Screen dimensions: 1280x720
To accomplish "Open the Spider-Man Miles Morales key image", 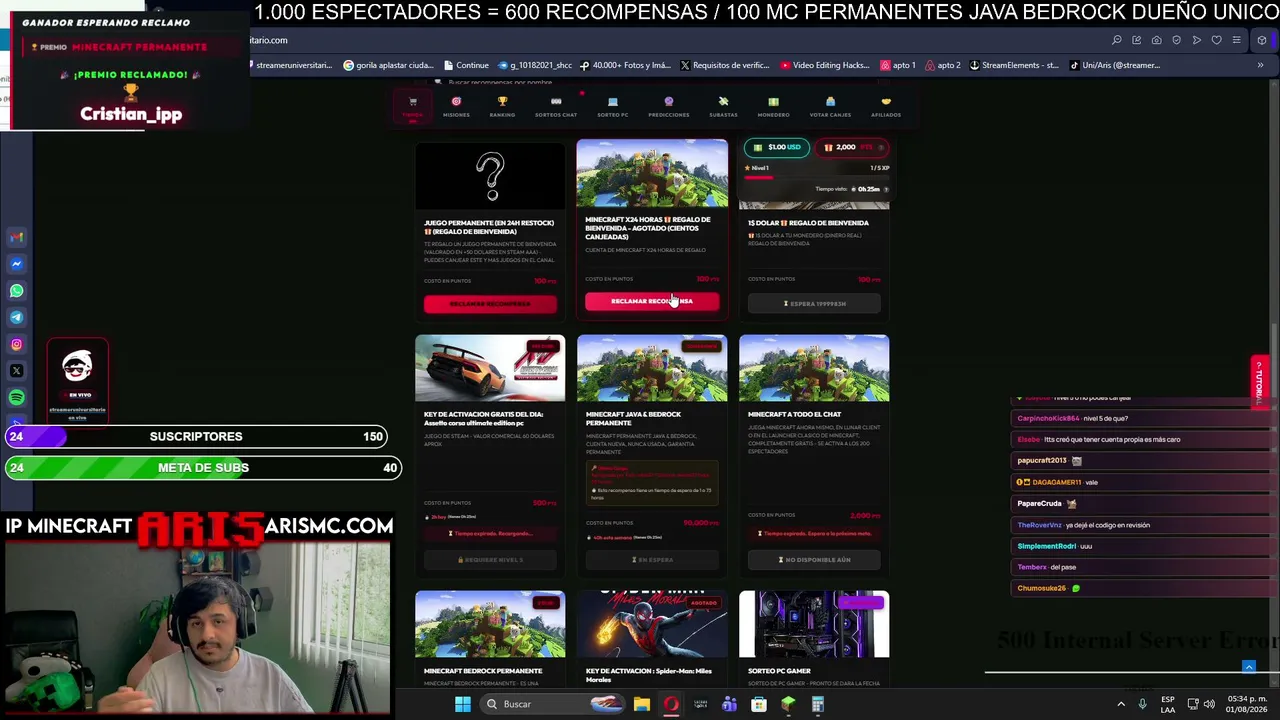I will pyautogui.click(x=652, y=624).
